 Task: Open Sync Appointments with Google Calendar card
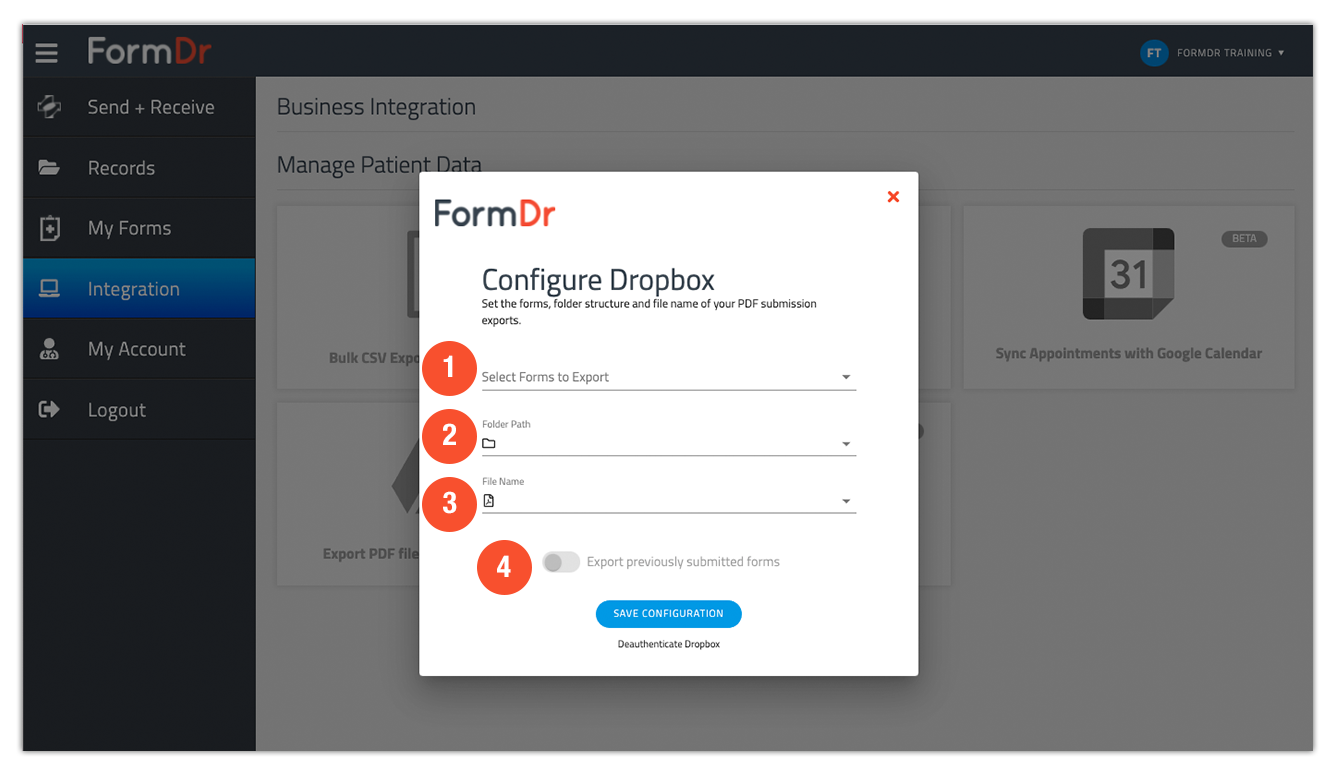pos(1129,298)
